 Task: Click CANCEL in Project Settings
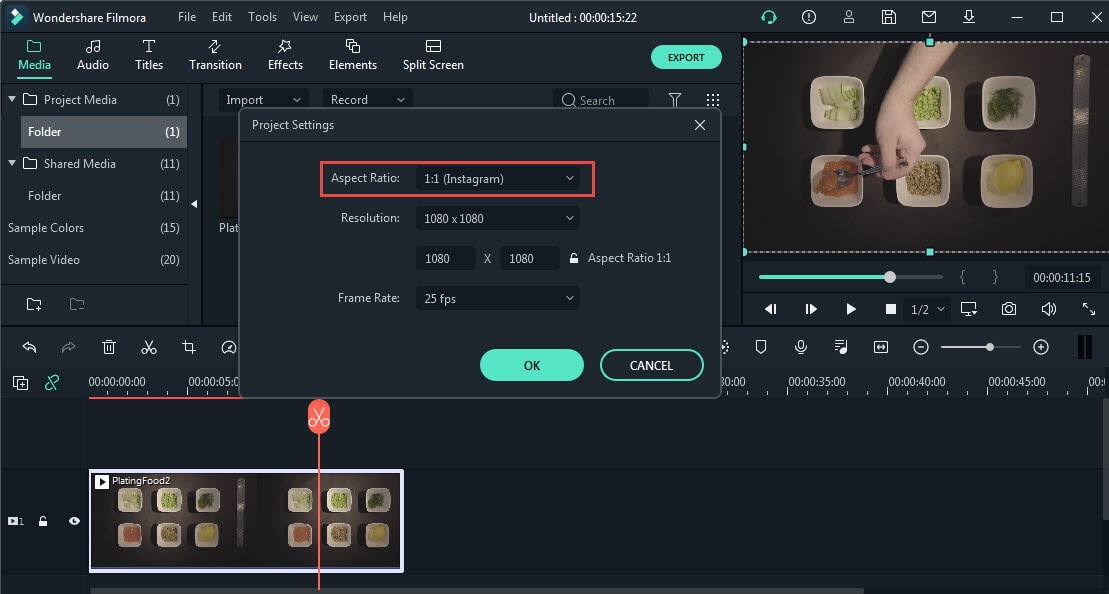[x=651, y=365]
